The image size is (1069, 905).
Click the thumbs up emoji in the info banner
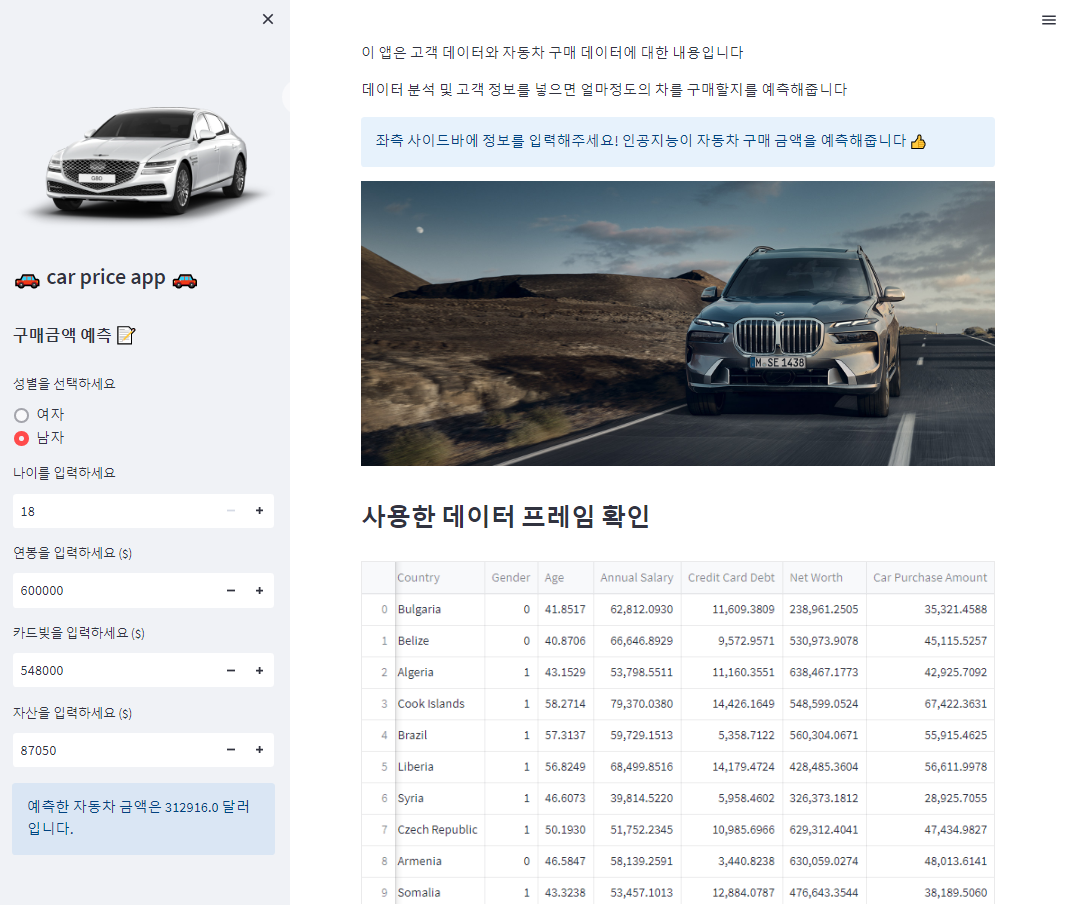click(918, 142)
